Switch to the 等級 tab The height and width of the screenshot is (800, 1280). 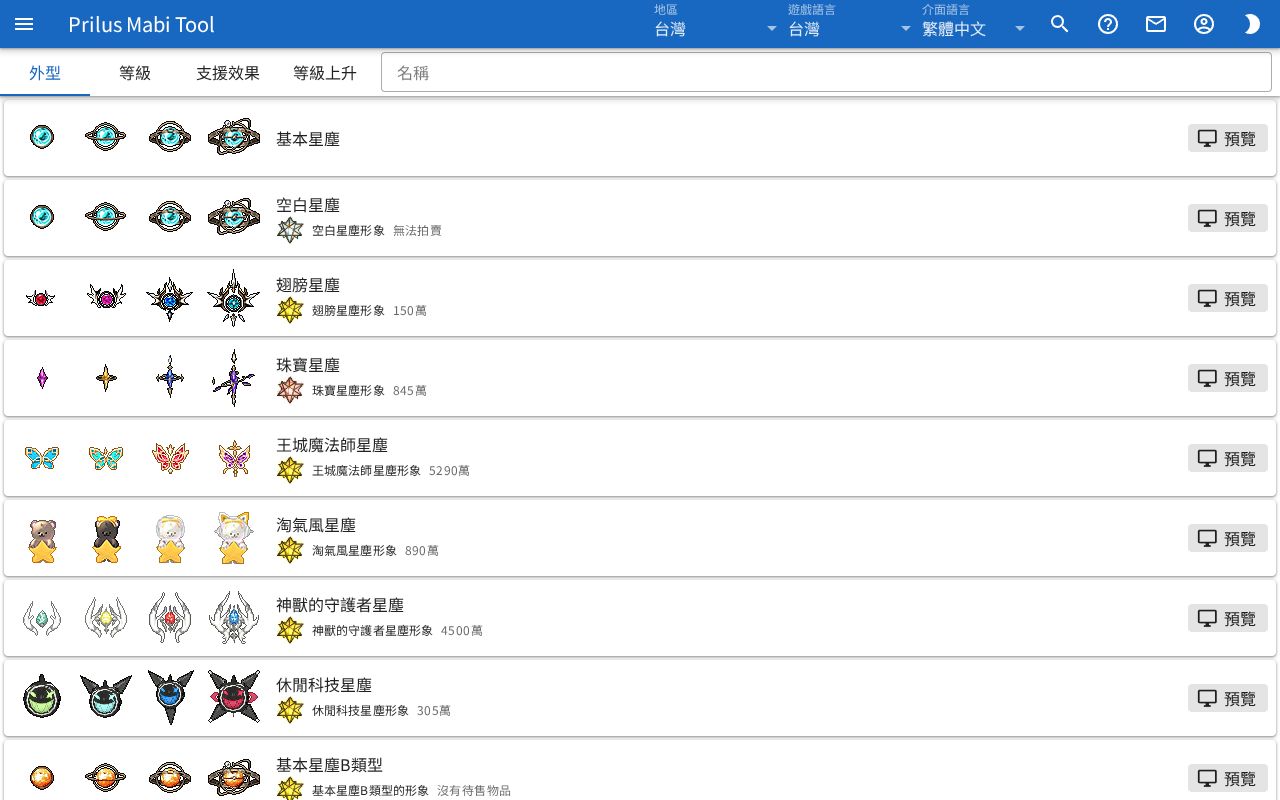[x=135, y=72]
